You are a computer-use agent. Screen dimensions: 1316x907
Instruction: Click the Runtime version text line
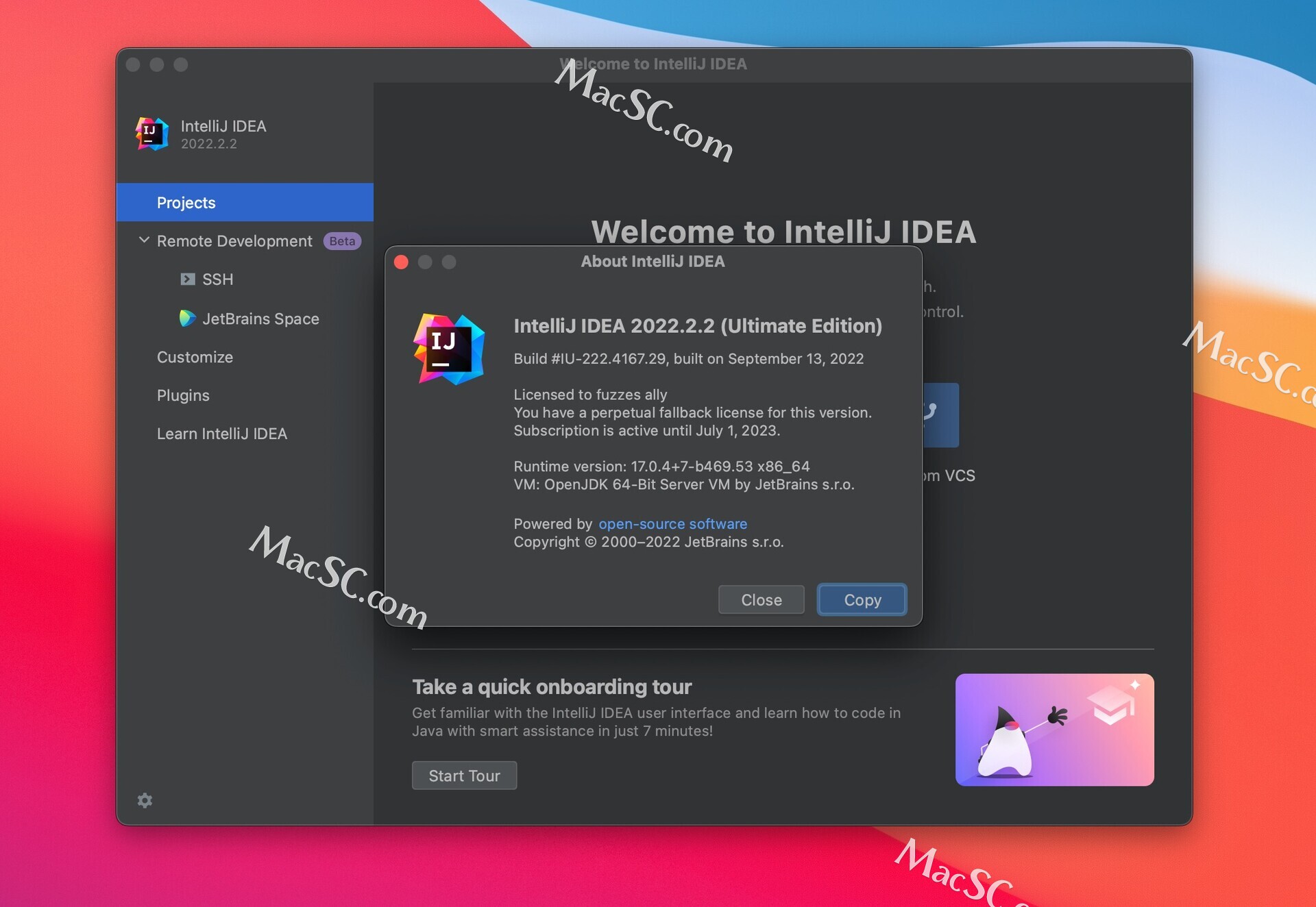click(x=661, y=466)
